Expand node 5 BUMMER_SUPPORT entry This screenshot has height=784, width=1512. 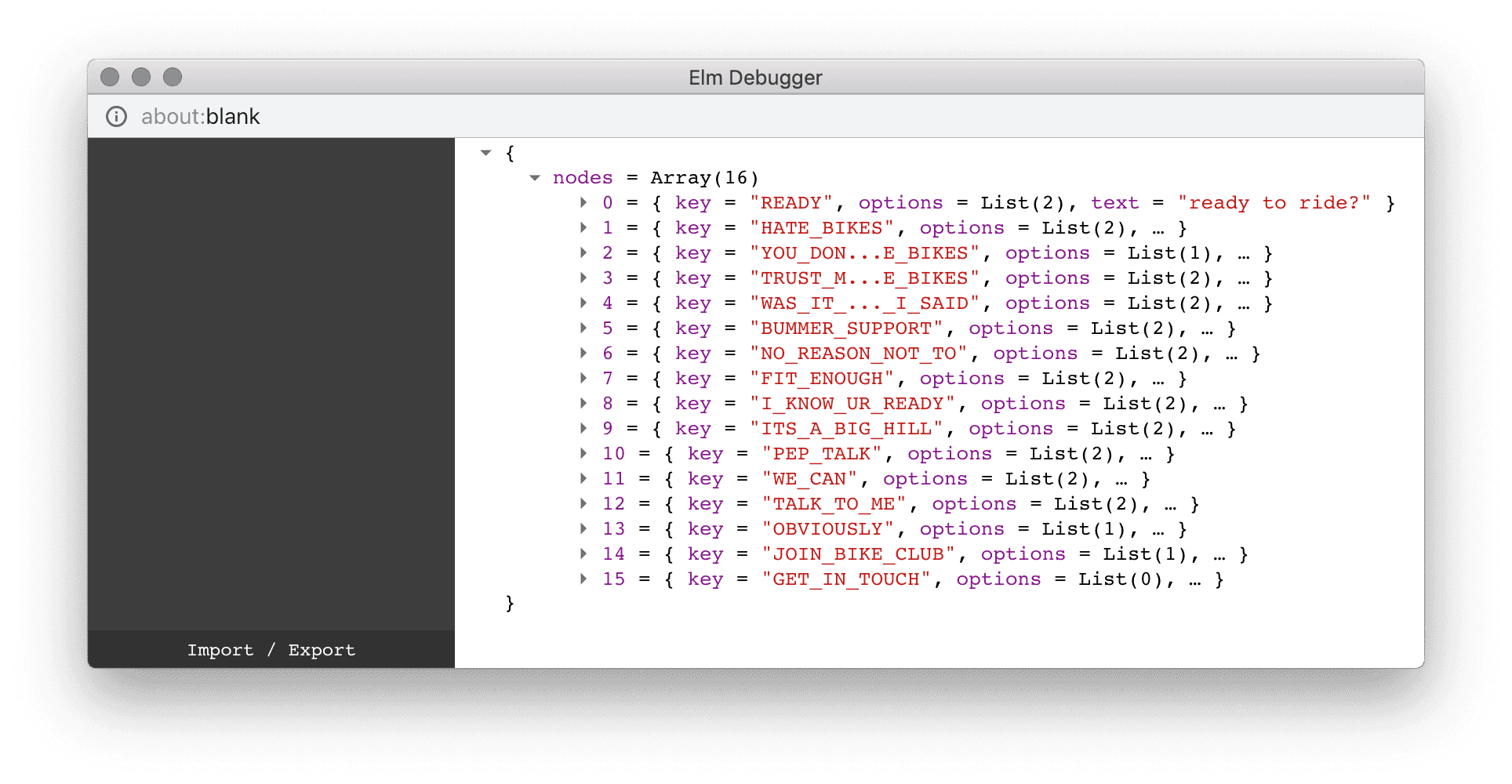(x=583, y=328)
